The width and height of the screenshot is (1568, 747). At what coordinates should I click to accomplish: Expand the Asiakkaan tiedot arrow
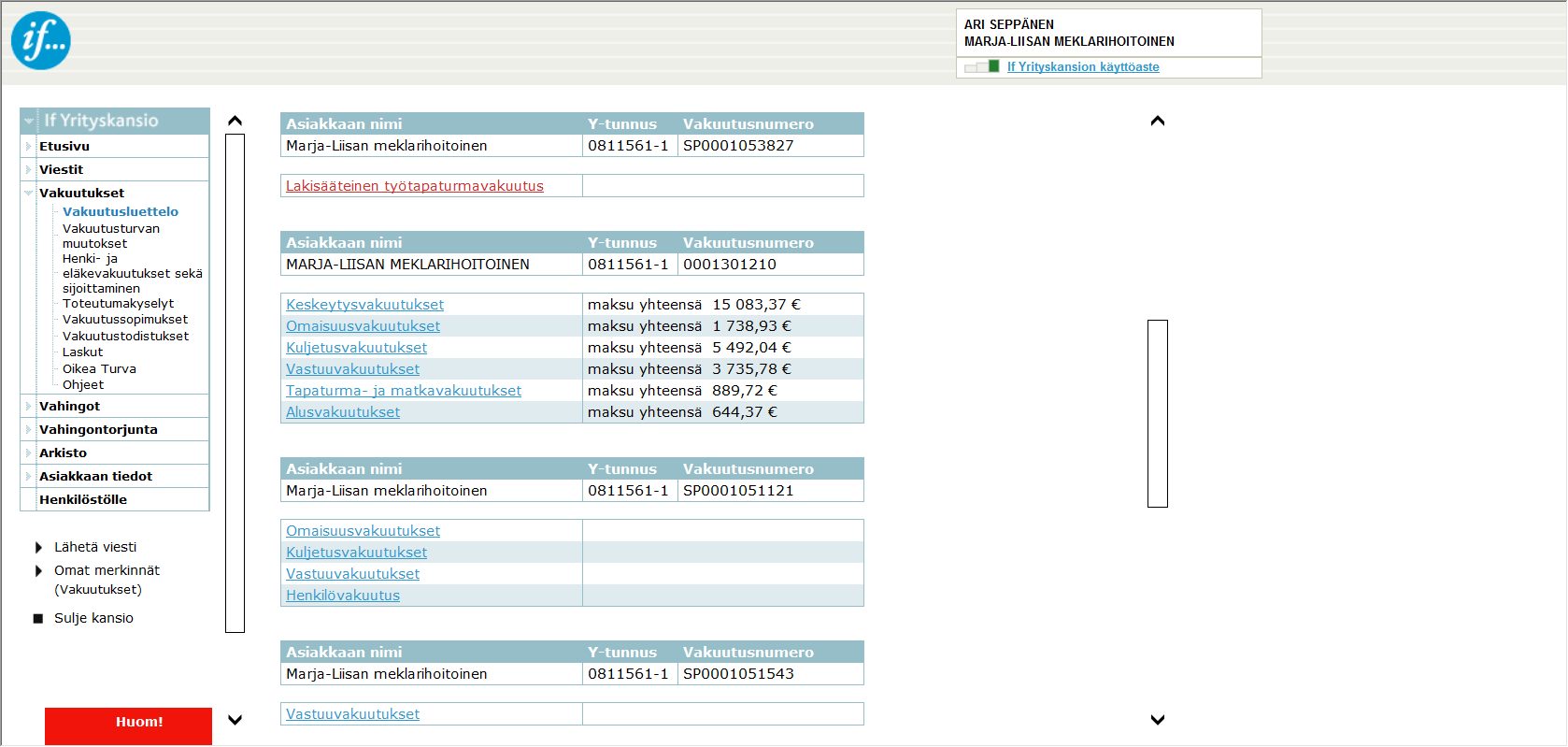(29, 476)
